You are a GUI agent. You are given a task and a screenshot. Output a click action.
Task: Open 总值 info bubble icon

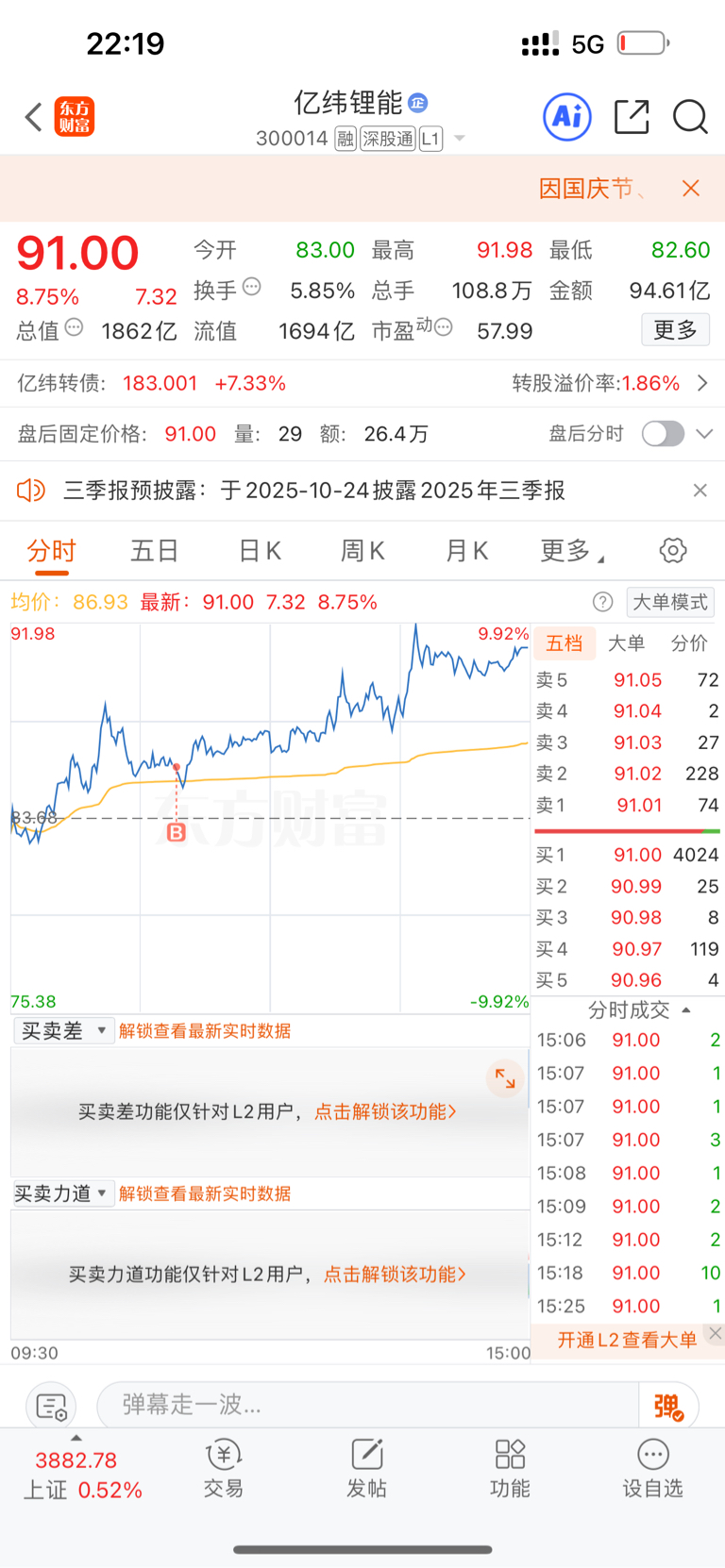pyautogui.click(x=75, y=327)
